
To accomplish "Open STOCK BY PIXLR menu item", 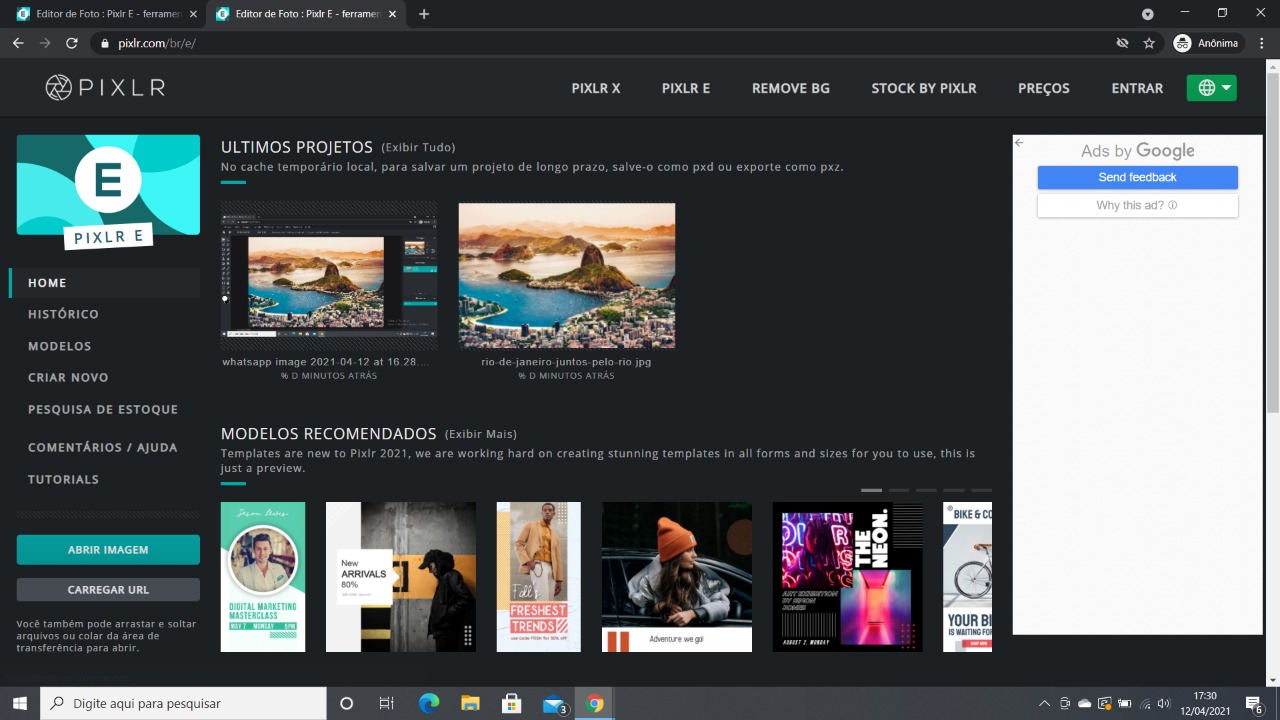I will (924, 88).
